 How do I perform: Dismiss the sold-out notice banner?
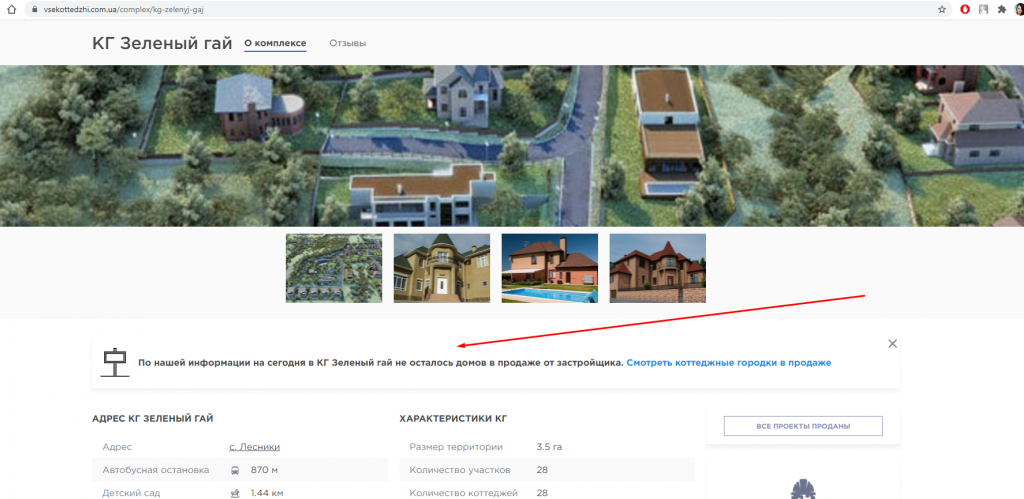[x=892, y=343]
